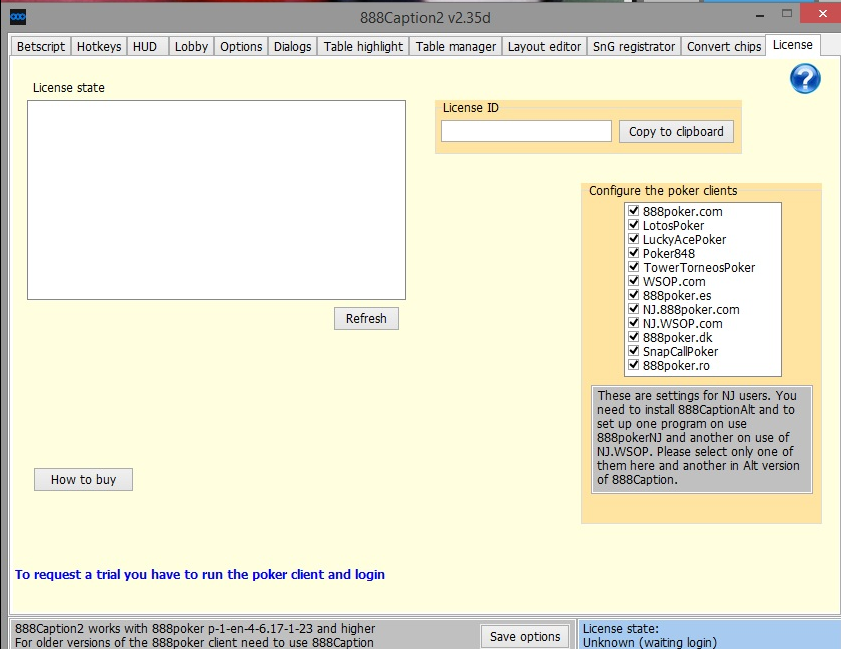Click the Refresh button
This screenshot has width=841, height=649.
[x=366, y=319]
